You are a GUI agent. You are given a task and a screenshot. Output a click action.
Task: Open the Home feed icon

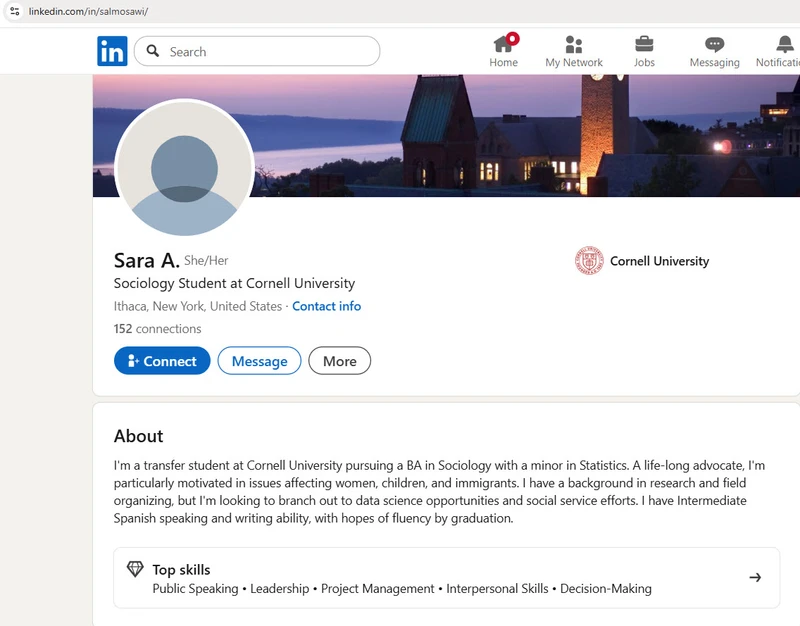[x=503, y=44]
